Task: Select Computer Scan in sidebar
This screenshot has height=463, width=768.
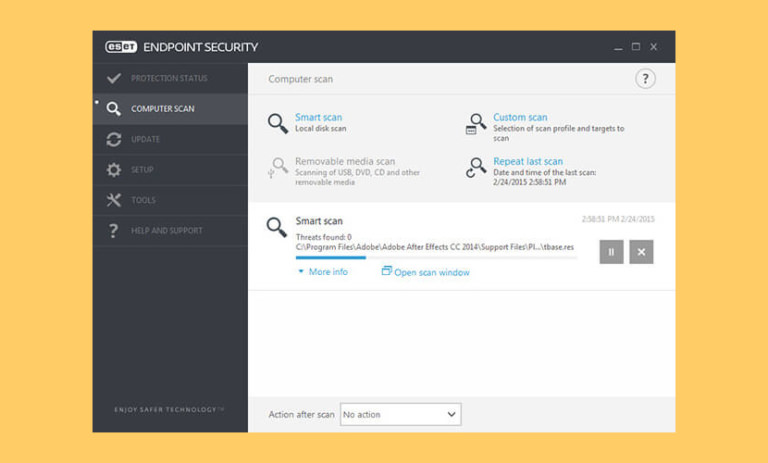Action: pyautogui.click(x=170, y=109)
